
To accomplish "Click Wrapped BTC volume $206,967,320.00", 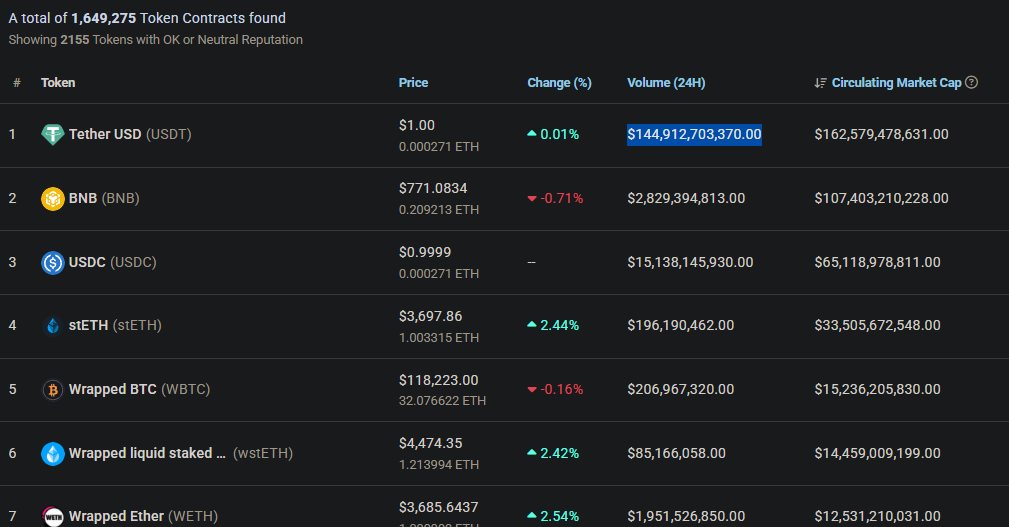I will [x=680, y=389].
